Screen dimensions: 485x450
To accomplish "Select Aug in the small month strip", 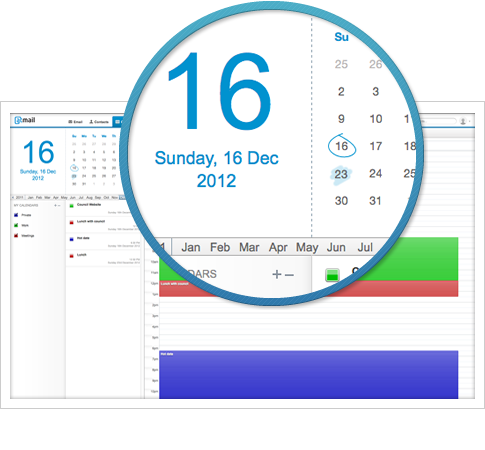I will (x=89, y=198).
